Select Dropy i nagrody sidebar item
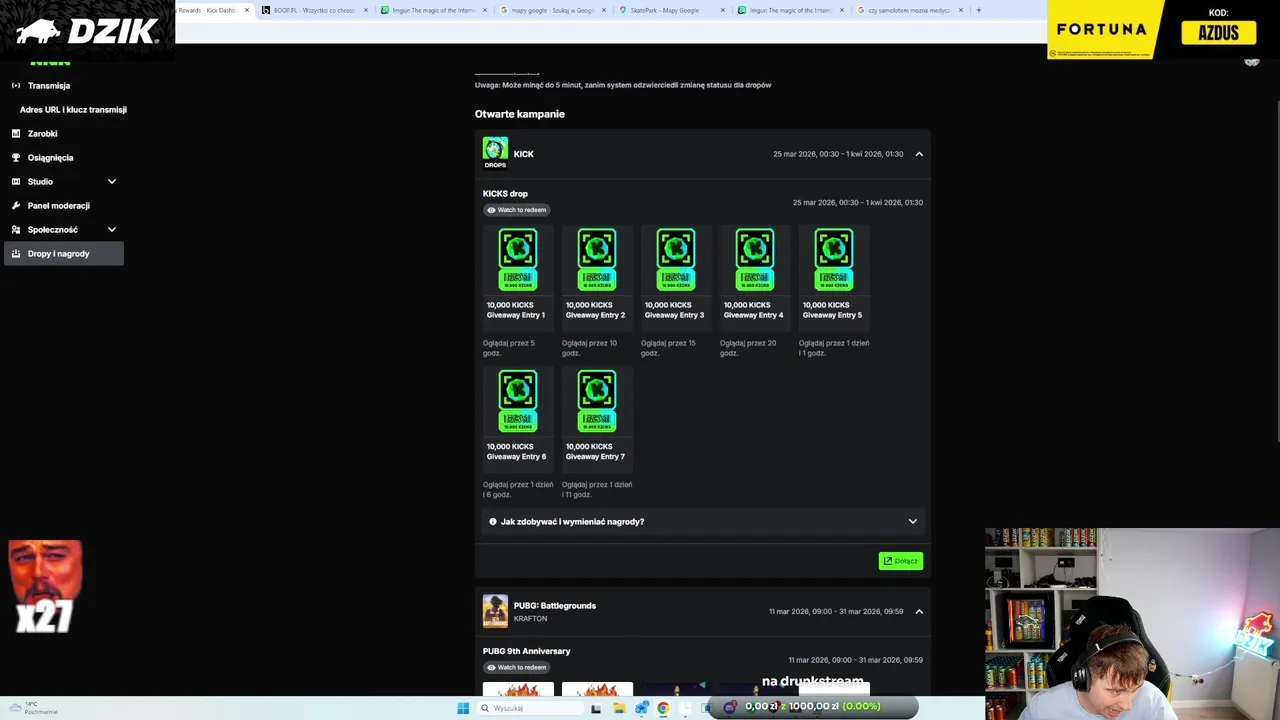The image size is (1280, 720). point(64,253)
